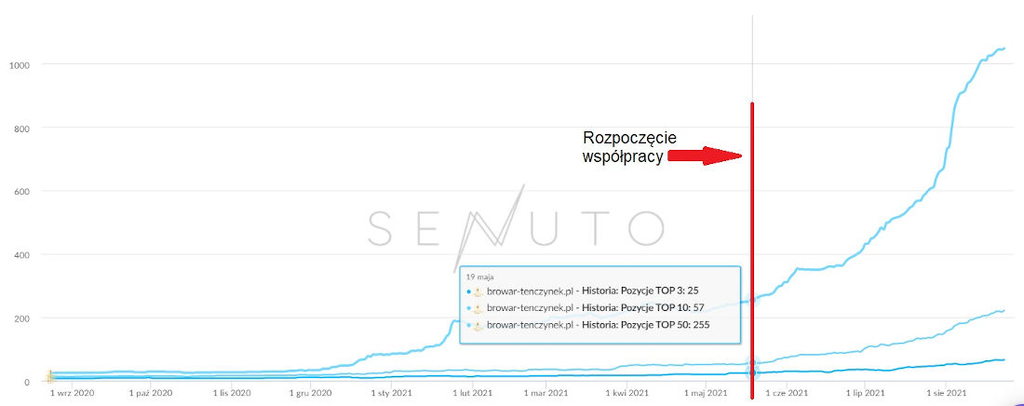The image size is (1024, 406).
Task: Select the hover marker on the lowest line
Action: click(x=753, y=372)
